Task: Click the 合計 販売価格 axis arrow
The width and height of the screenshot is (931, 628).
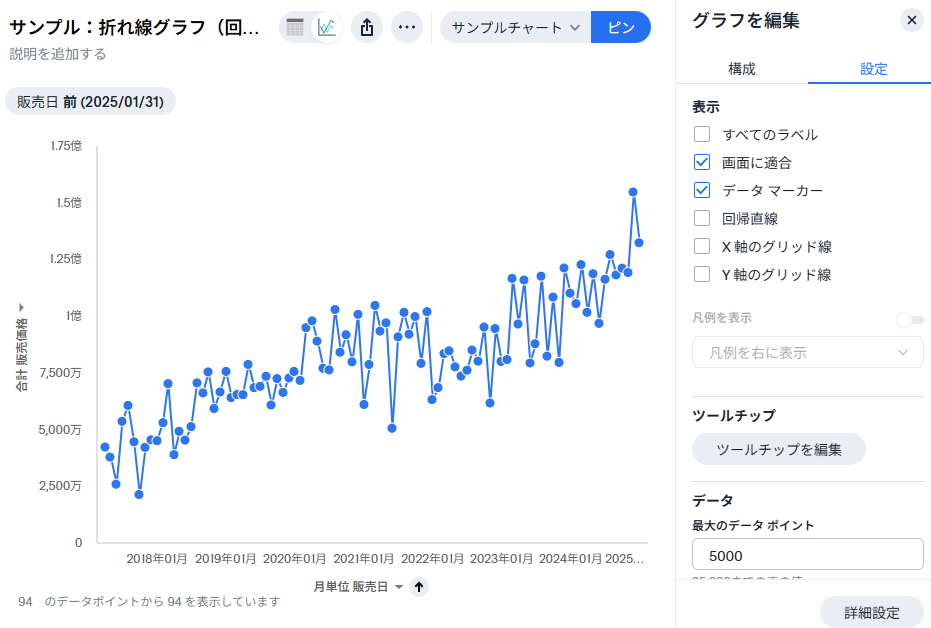Action: [x=21, y=307]
